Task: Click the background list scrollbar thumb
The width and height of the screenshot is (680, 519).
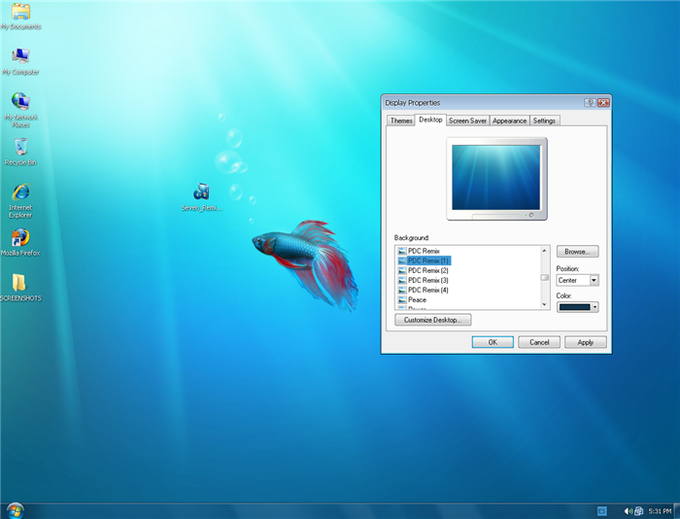Action: 545,277
